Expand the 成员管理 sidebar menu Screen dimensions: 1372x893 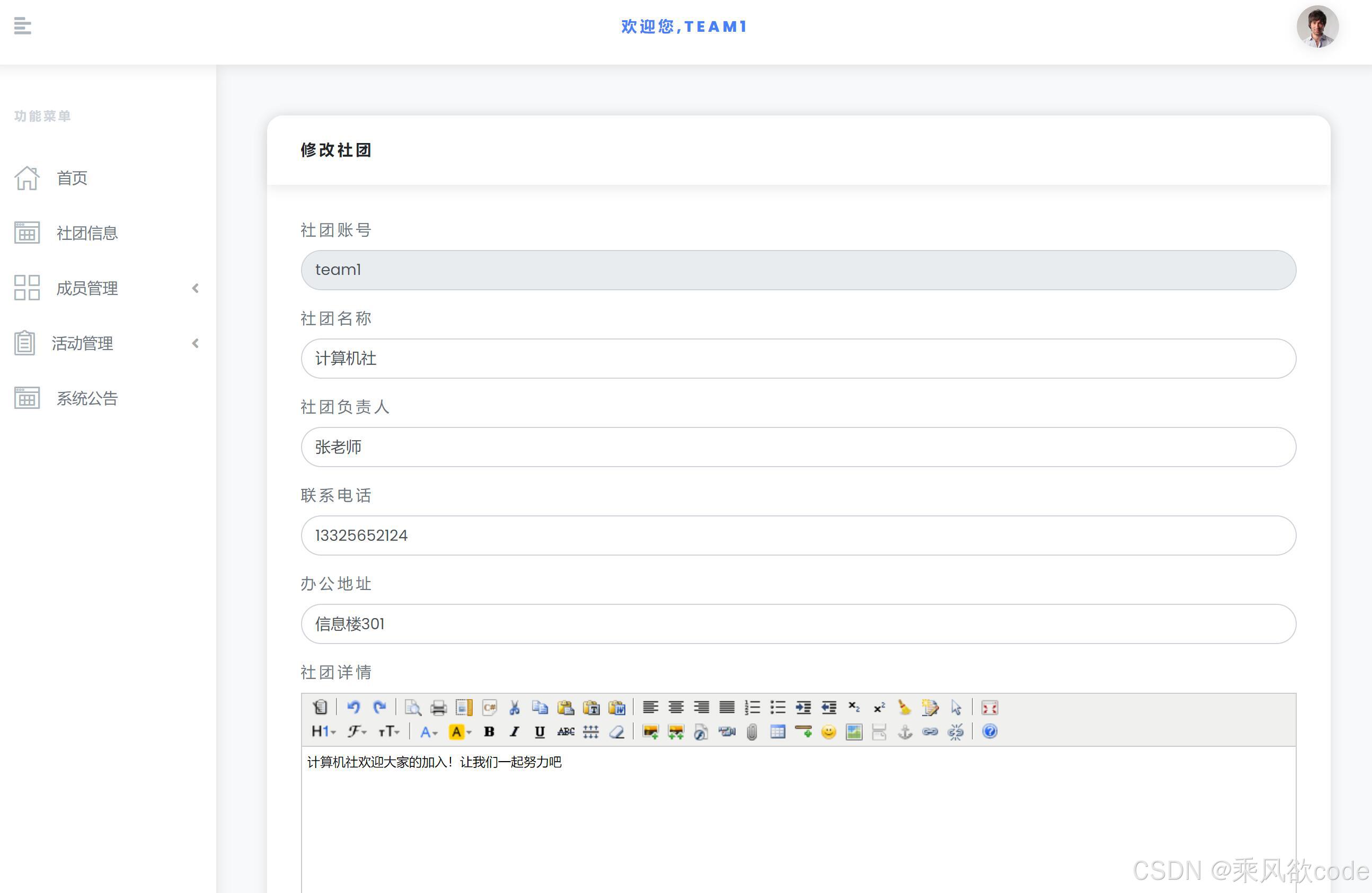(86, 288)
